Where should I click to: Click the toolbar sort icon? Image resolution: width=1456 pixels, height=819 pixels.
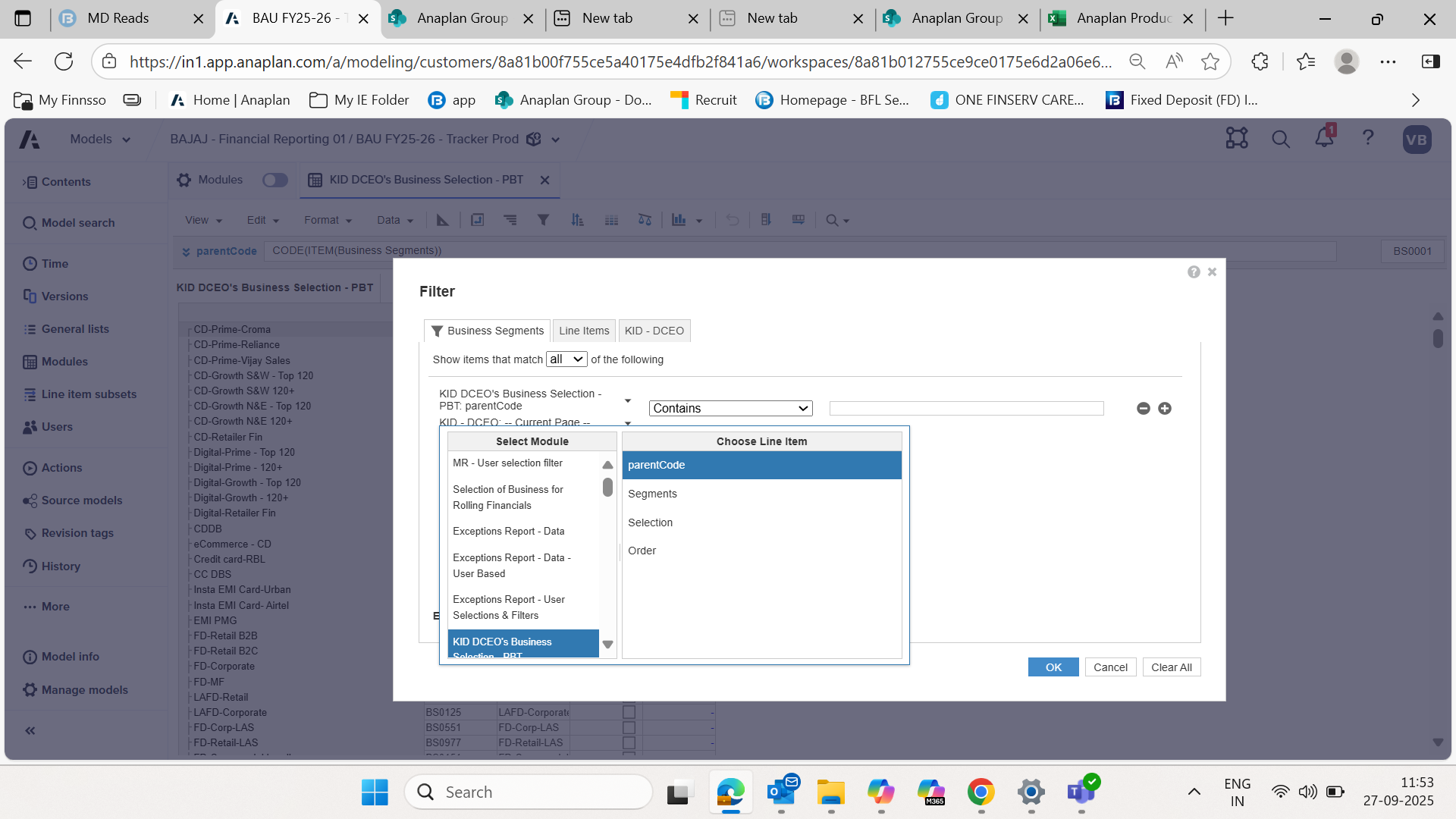577,220
